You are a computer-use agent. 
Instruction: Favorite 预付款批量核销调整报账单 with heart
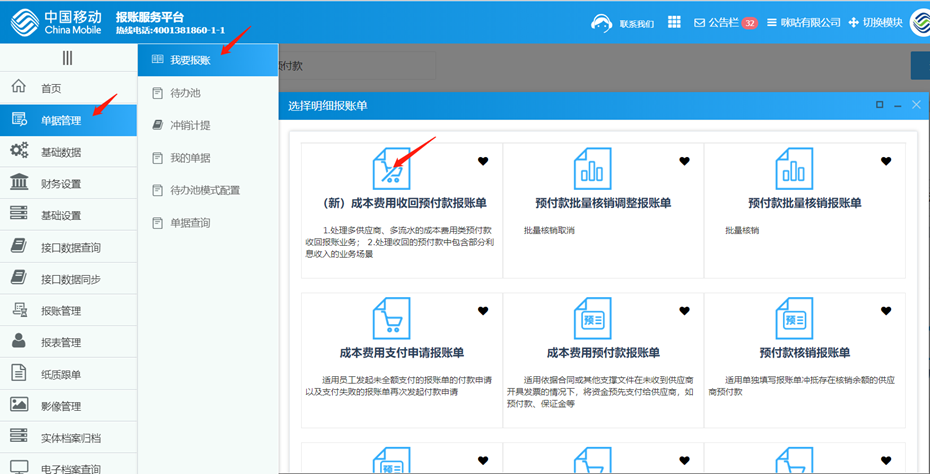click(x=684, y=161)
